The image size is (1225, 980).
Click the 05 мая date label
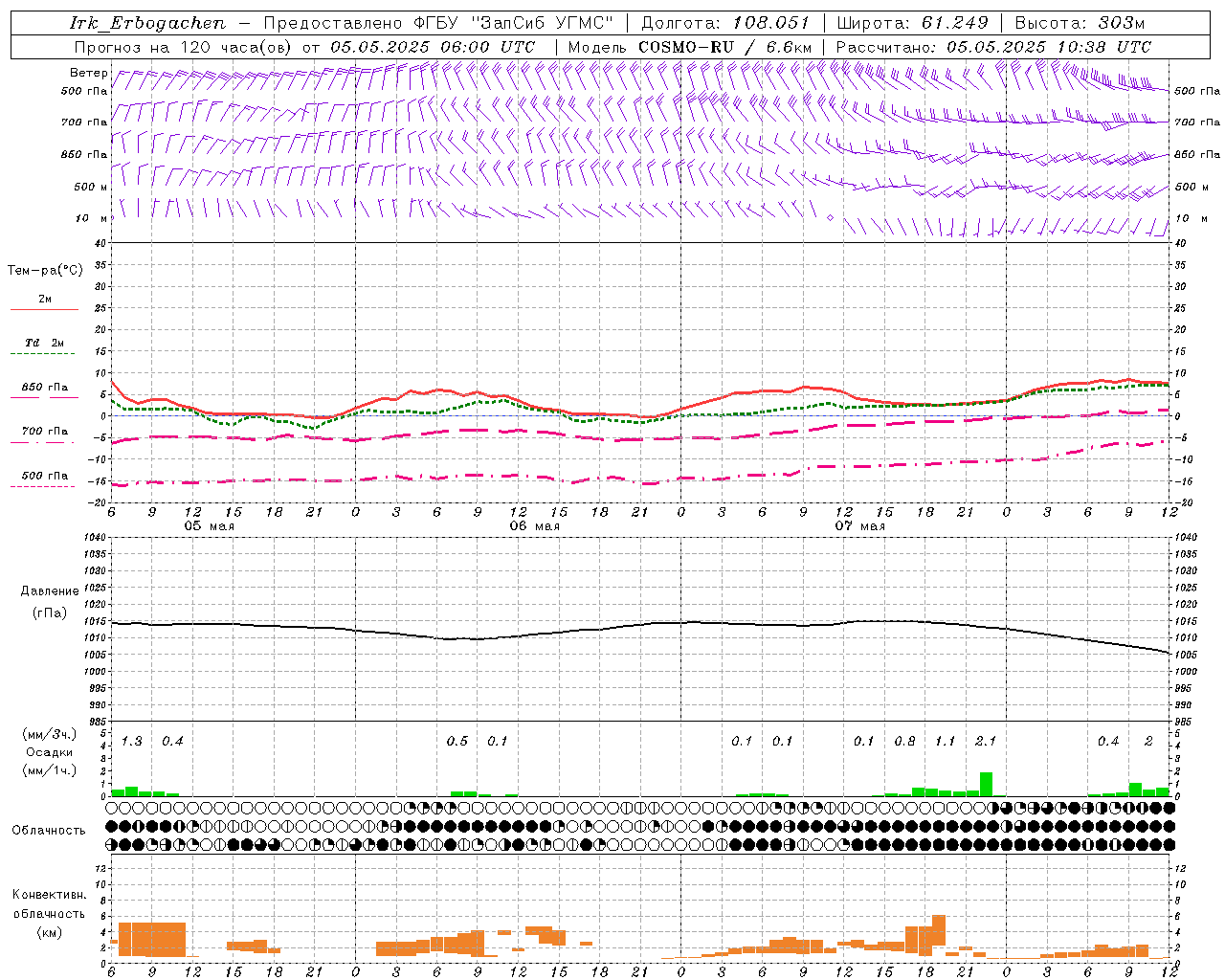point(210,526)
